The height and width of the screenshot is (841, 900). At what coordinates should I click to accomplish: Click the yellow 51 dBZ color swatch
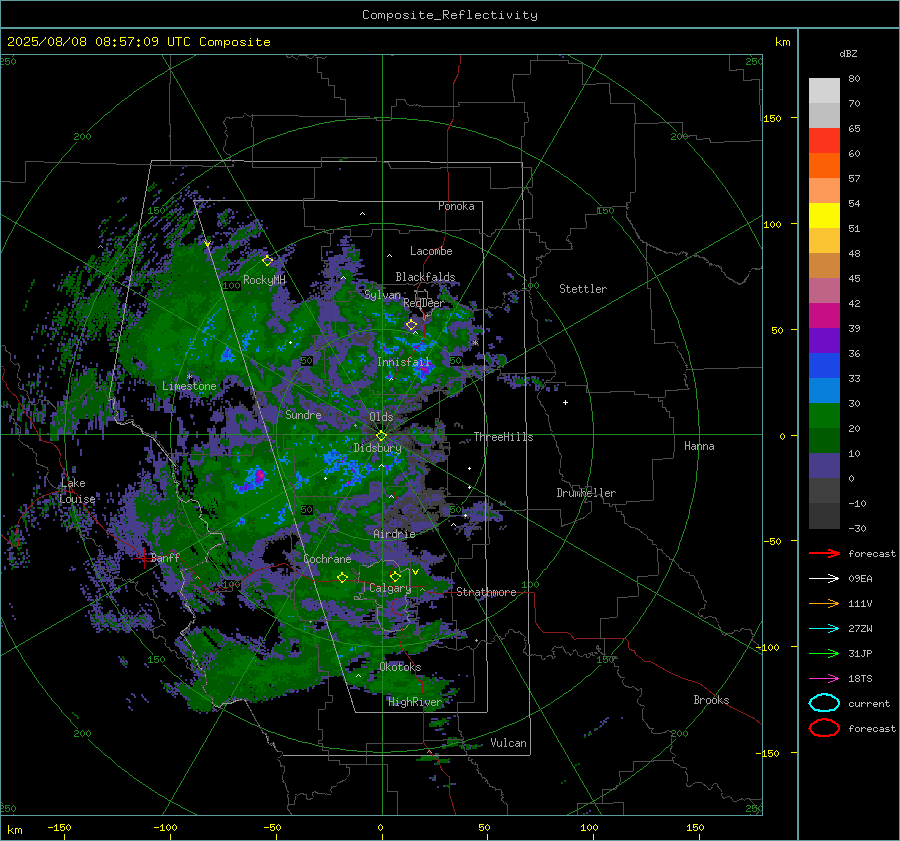(x=824, y=216)
